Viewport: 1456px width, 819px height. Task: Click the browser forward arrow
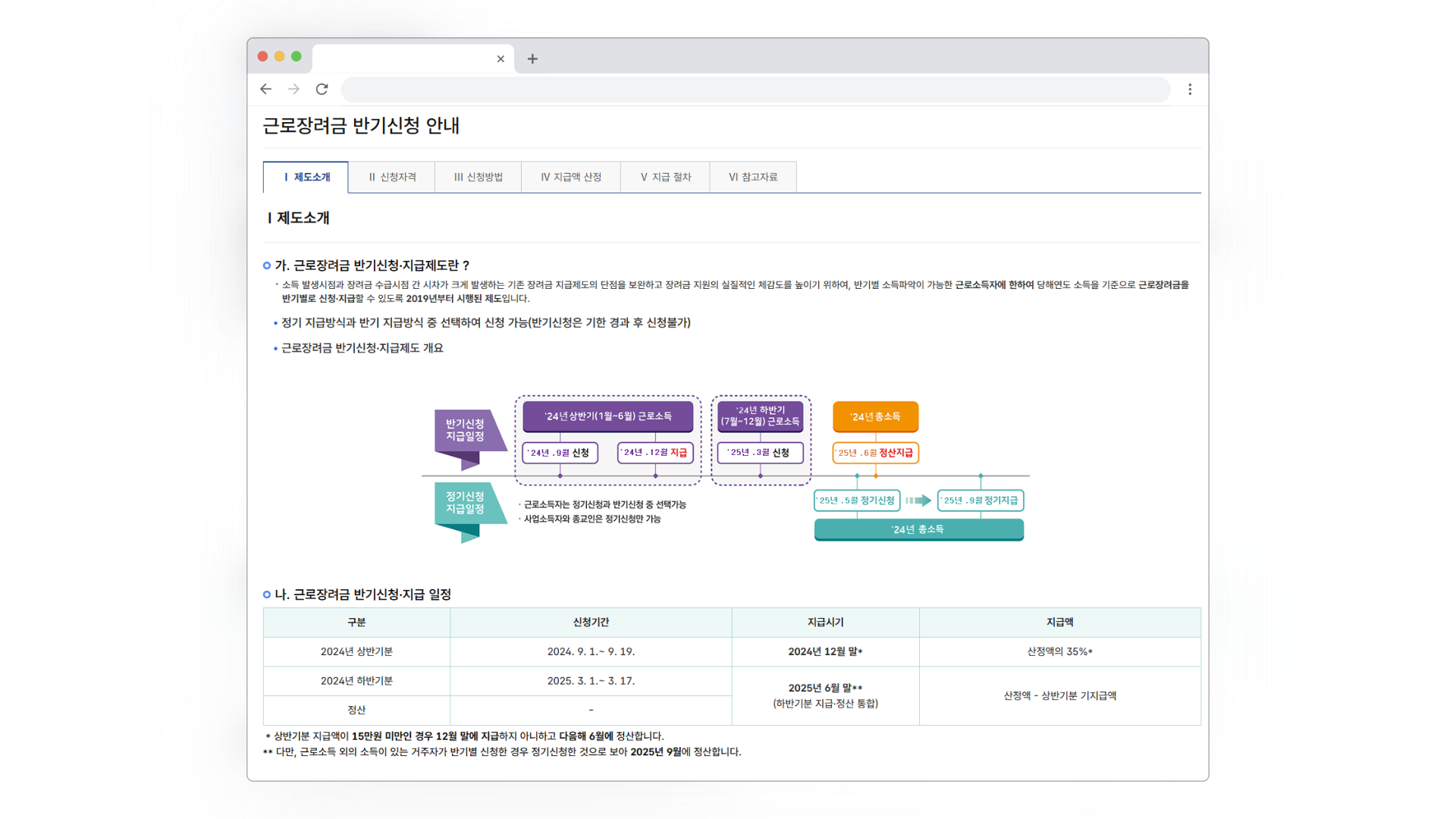[x=293, y=89]
